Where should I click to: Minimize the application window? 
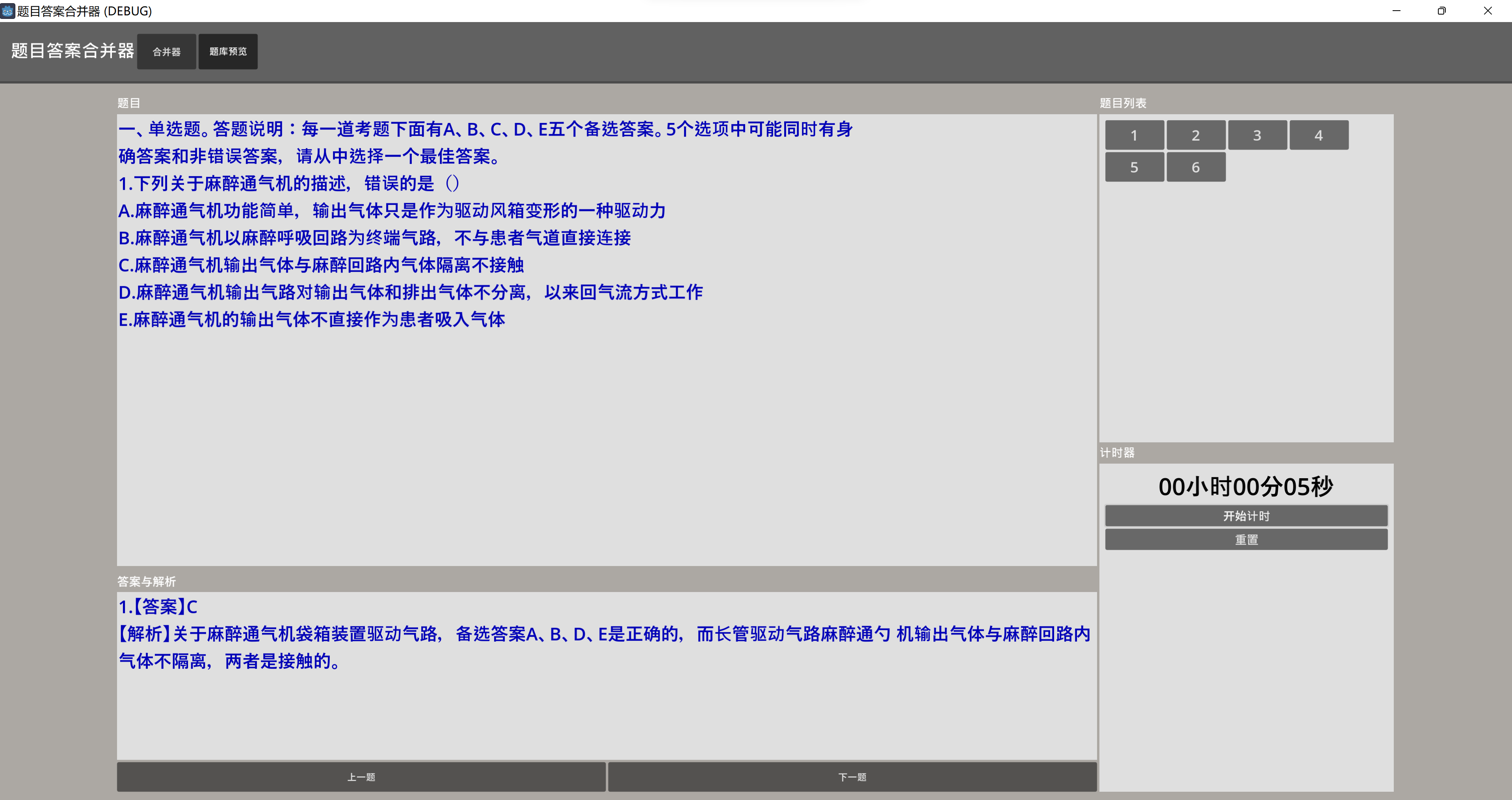1397,11
